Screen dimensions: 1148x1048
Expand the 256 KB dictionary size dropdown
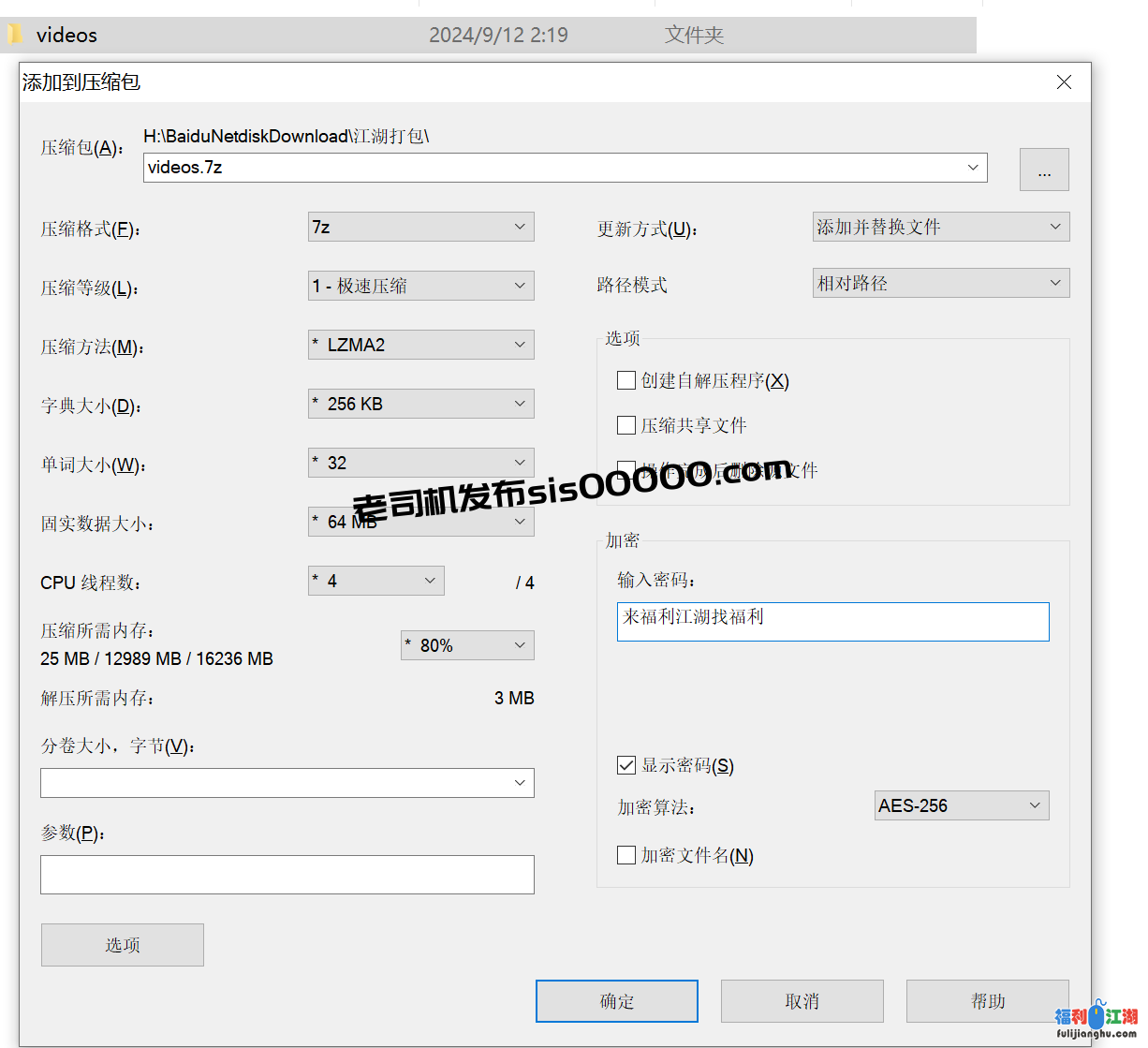click(x=420, y=404)
